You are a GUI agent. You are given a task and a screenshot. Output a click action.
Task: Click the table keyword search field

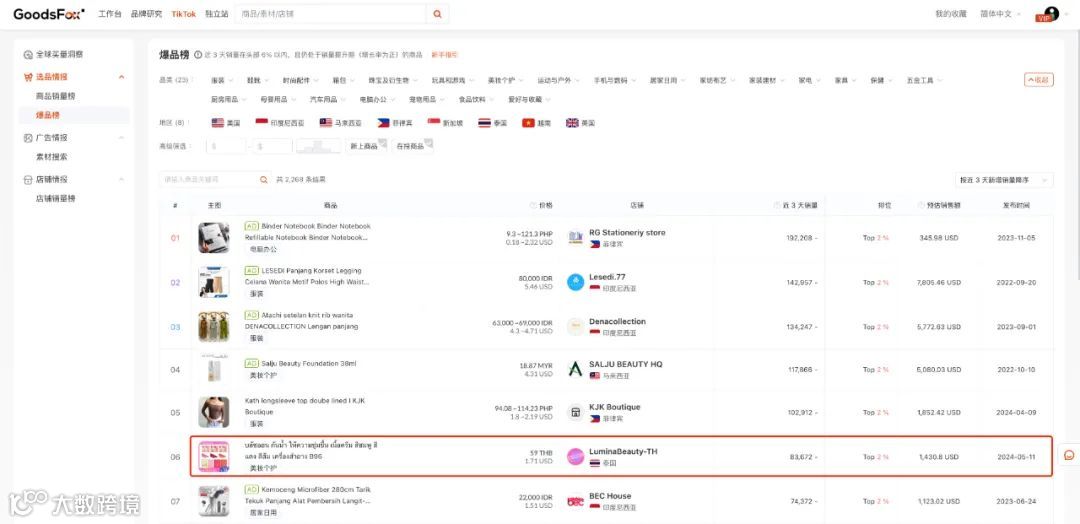(208, 180)
